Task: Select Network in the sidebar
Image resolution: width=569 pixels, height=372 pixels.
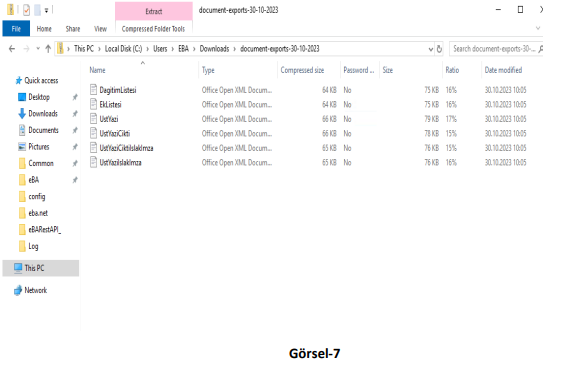Action: [x=36, y=290]
